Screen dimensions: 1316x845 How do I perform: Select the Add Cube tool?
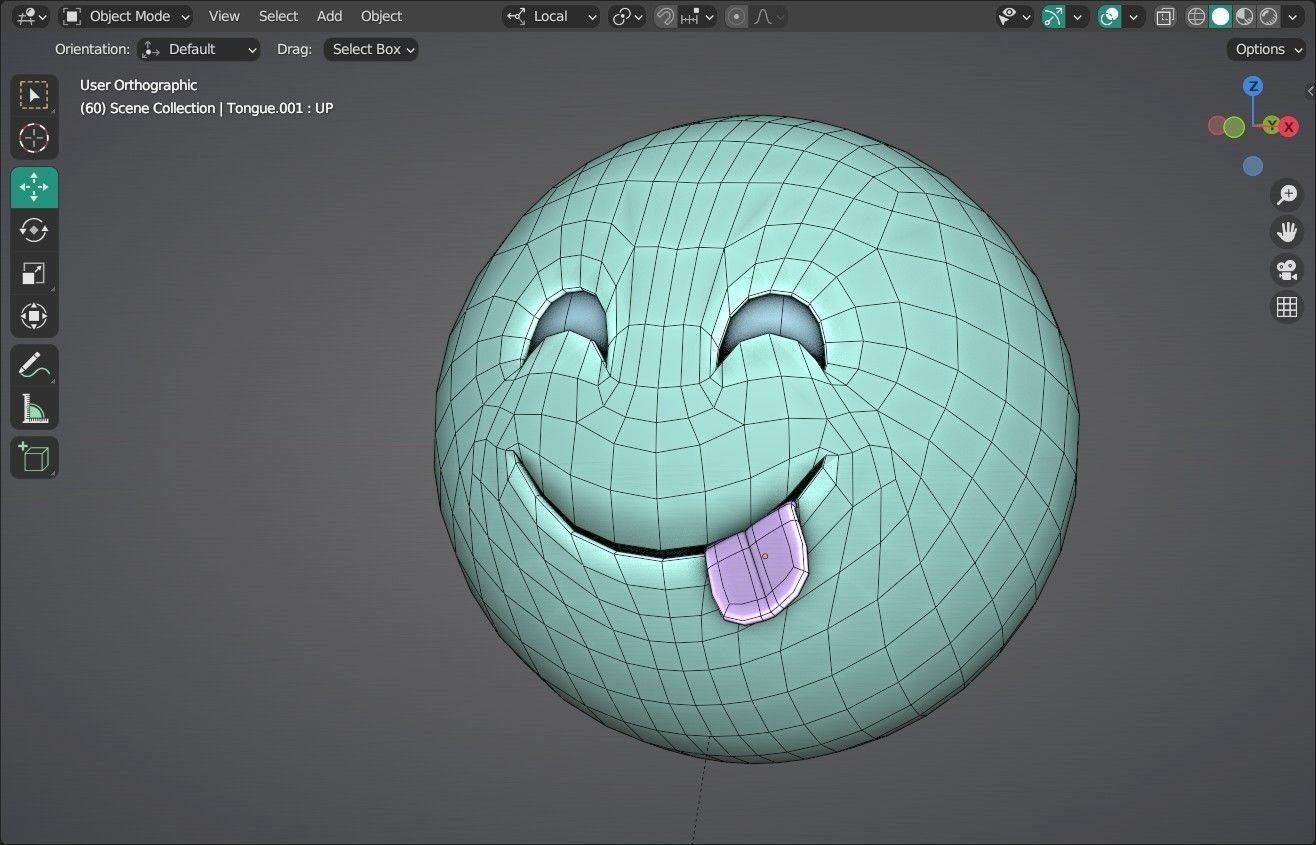click(34, 457)
